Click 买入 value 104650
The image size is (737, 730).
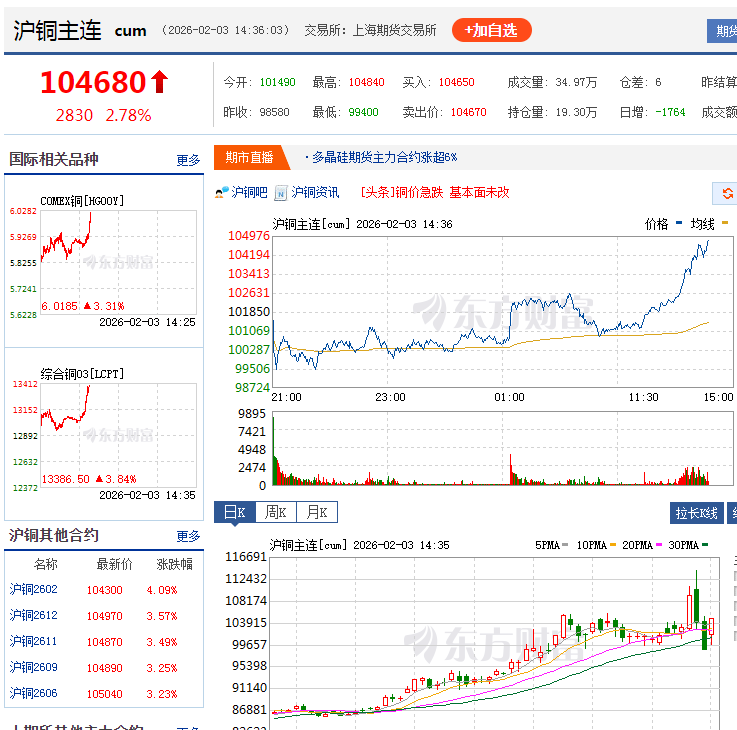tap(456, 82)
